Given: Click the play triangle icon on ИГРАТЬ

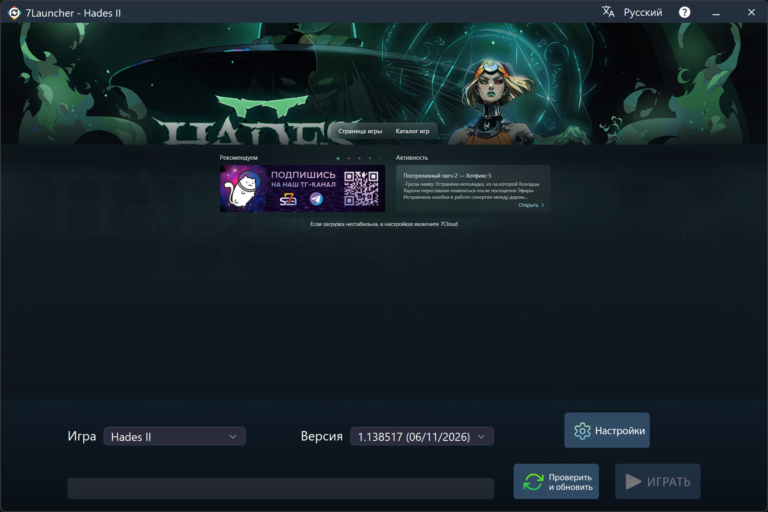Looking at the screenshot, I should 633,482.
